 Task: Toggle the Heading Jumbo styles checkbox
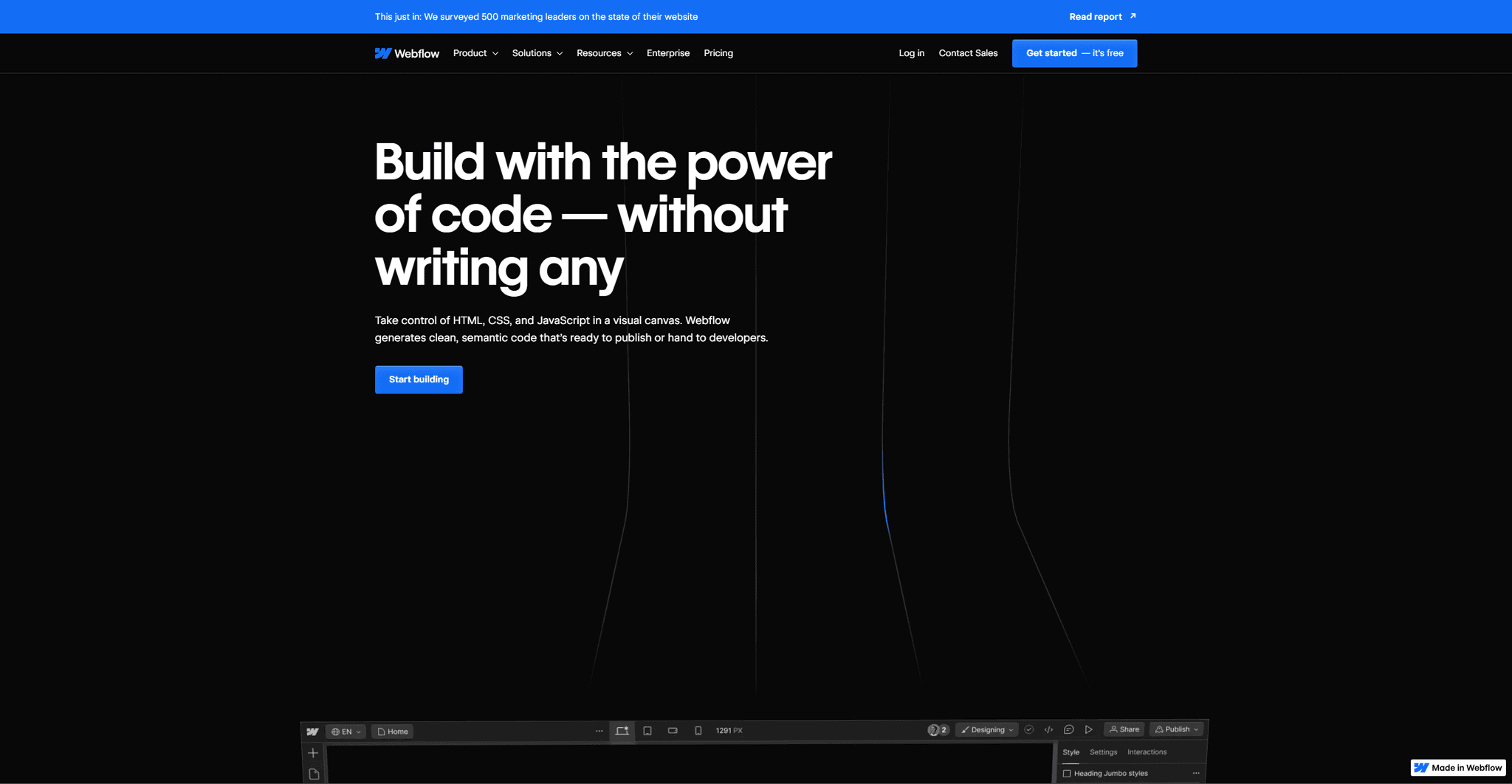click(x=1067, y=774)
